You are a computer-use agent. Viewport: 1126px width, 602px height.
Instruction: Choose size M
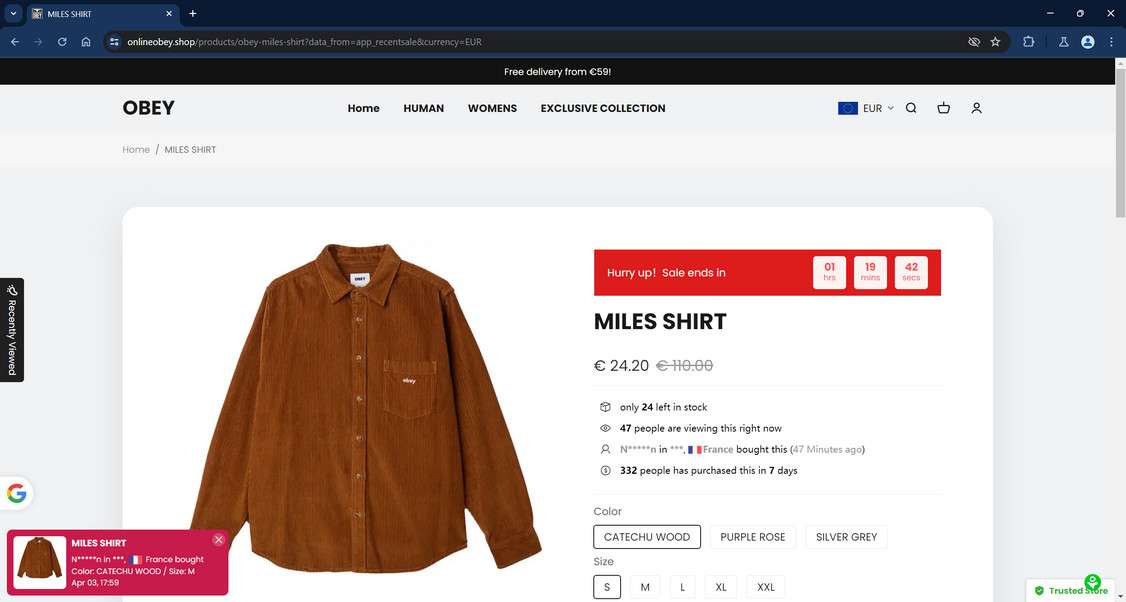pos(645,587)
